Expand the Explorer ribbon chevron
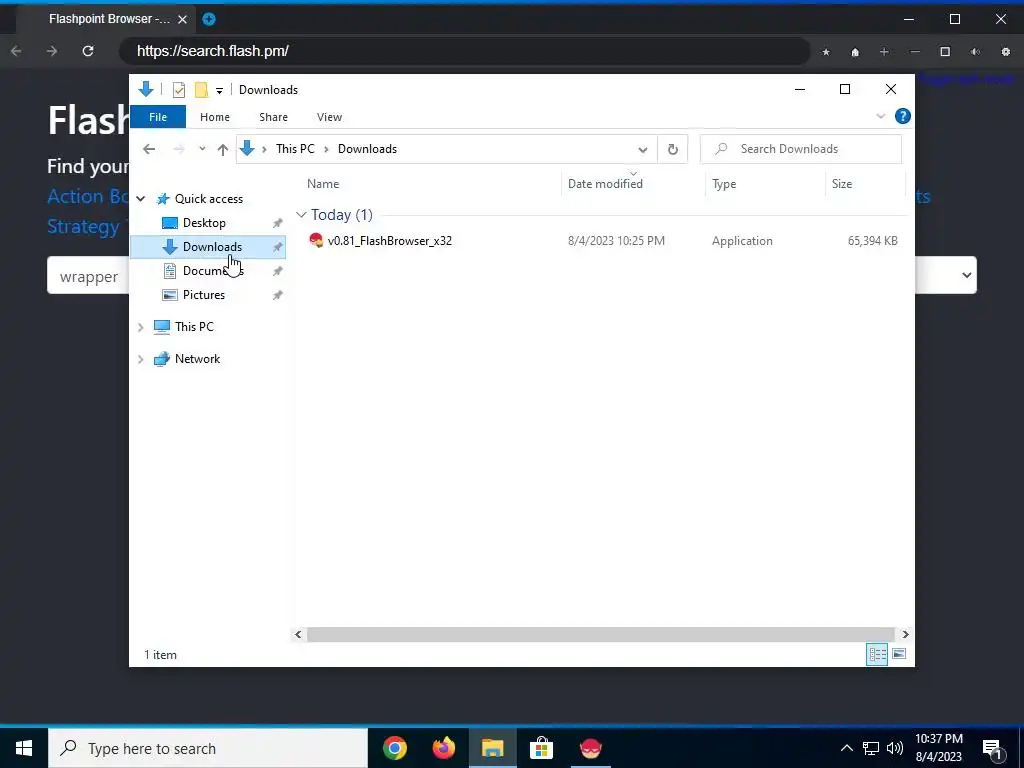 click(880, 116)
